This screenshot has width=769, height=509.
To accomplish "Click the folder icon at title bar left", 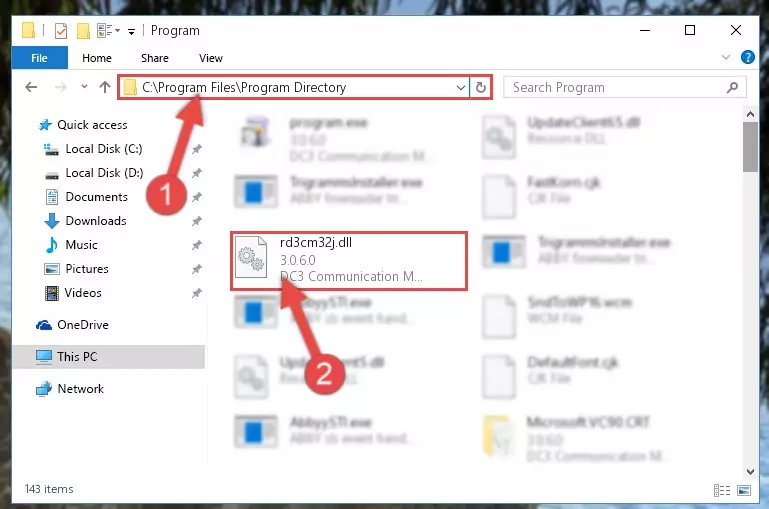I will [28, 31].
